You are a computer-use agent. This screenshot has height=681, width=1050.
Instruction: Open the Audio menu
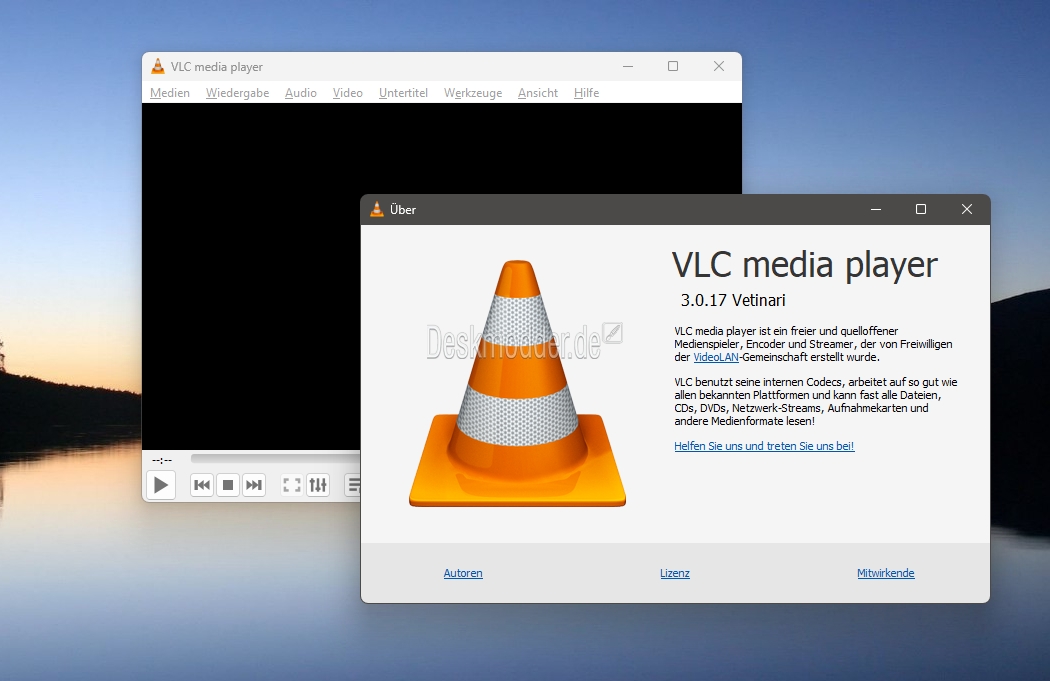pos(301,93)
